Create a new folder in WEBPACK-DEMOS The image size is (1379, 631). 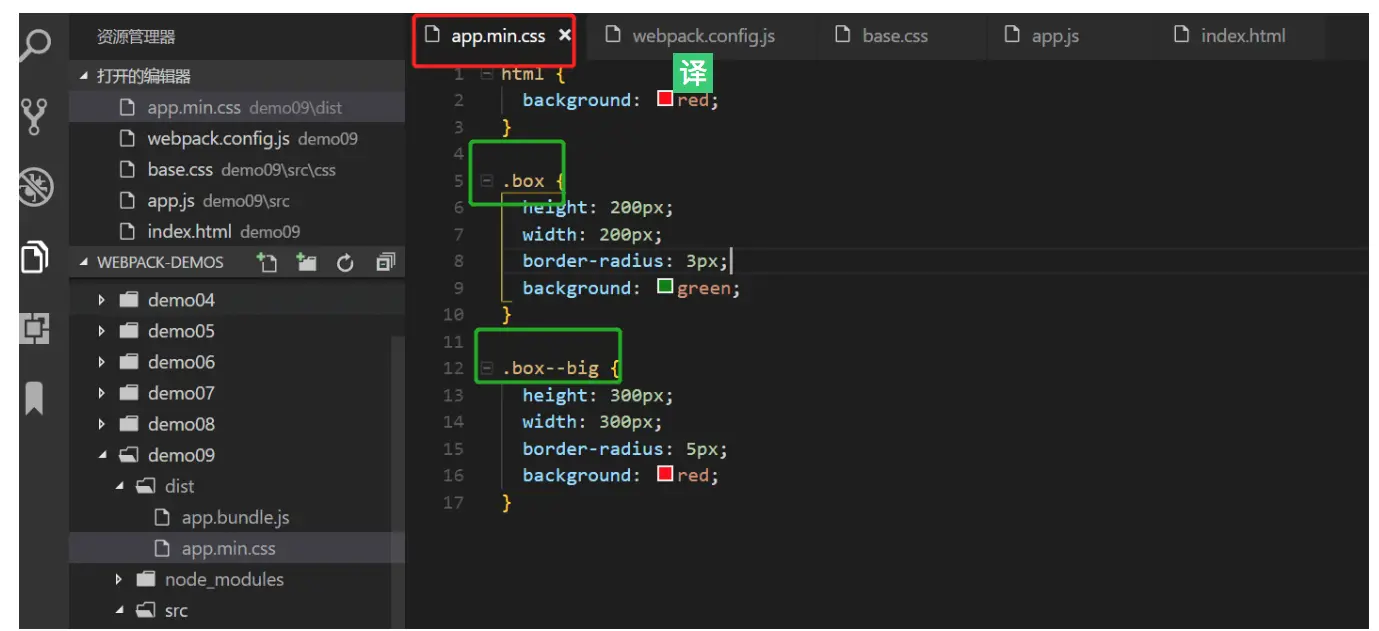click(306, 262)
